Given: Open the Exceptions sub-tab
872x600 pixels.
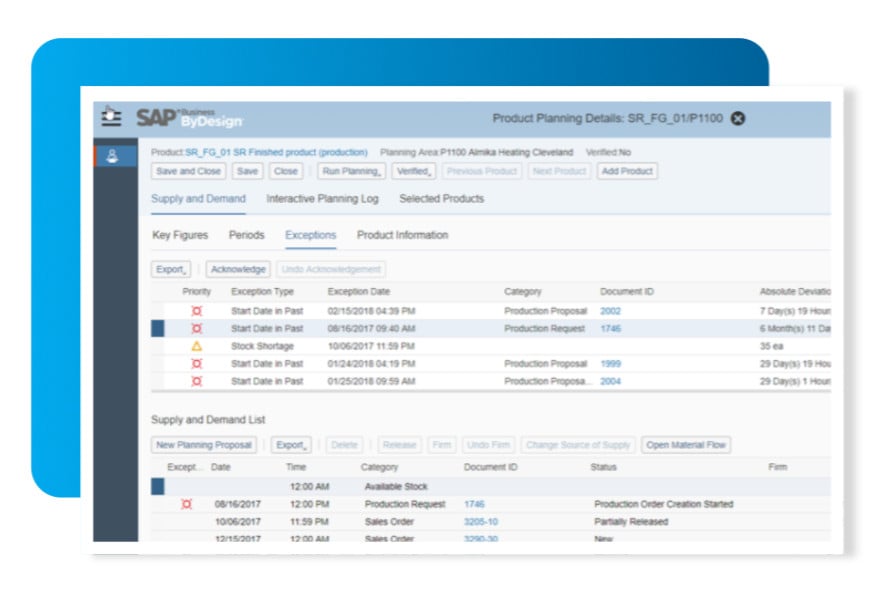Looking at the screenshot, I should 310,235.
